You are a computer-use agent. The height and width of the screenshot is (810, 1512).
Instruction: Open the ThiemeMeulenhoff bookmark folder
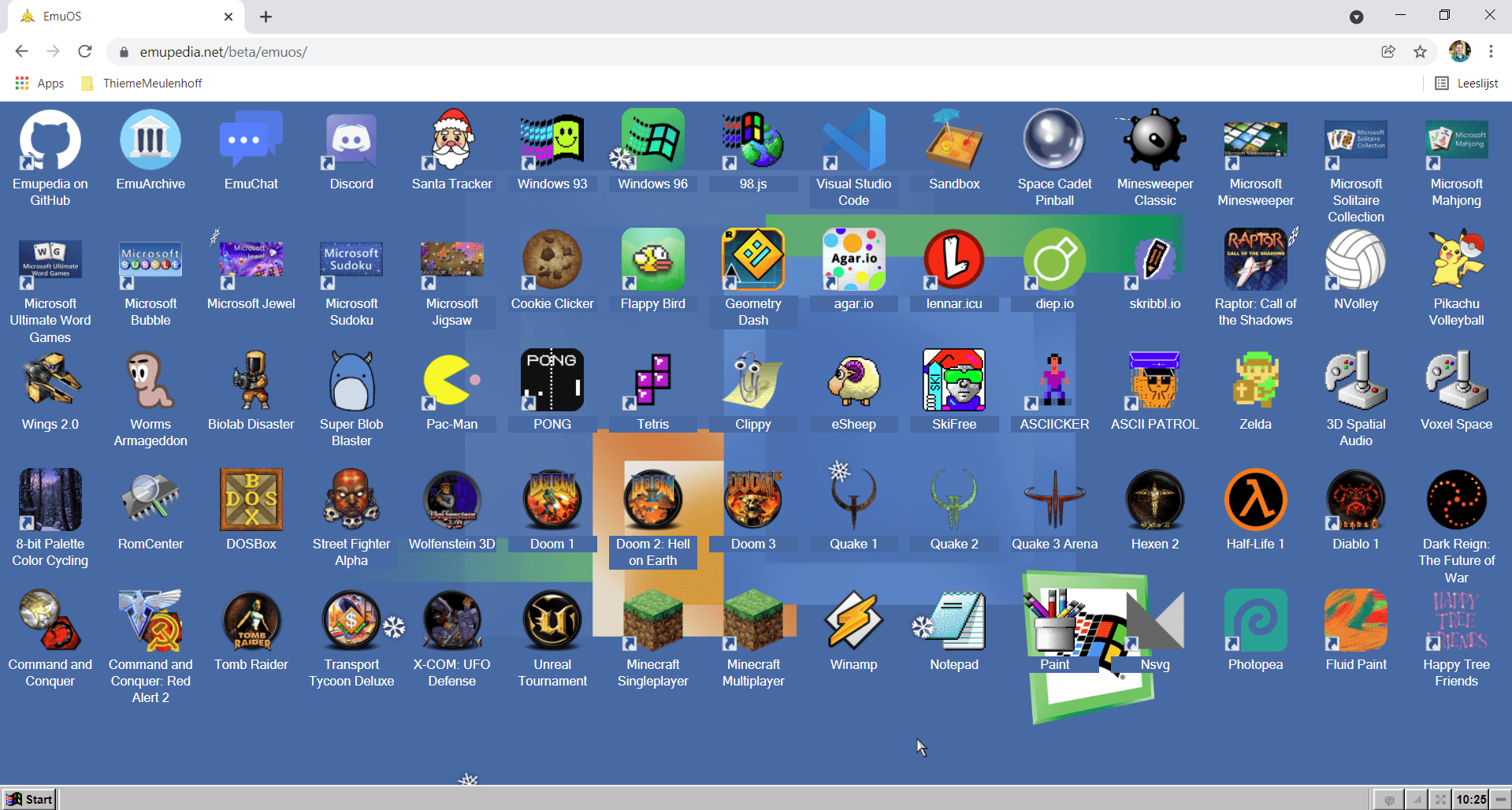click(x=143, y=84)
